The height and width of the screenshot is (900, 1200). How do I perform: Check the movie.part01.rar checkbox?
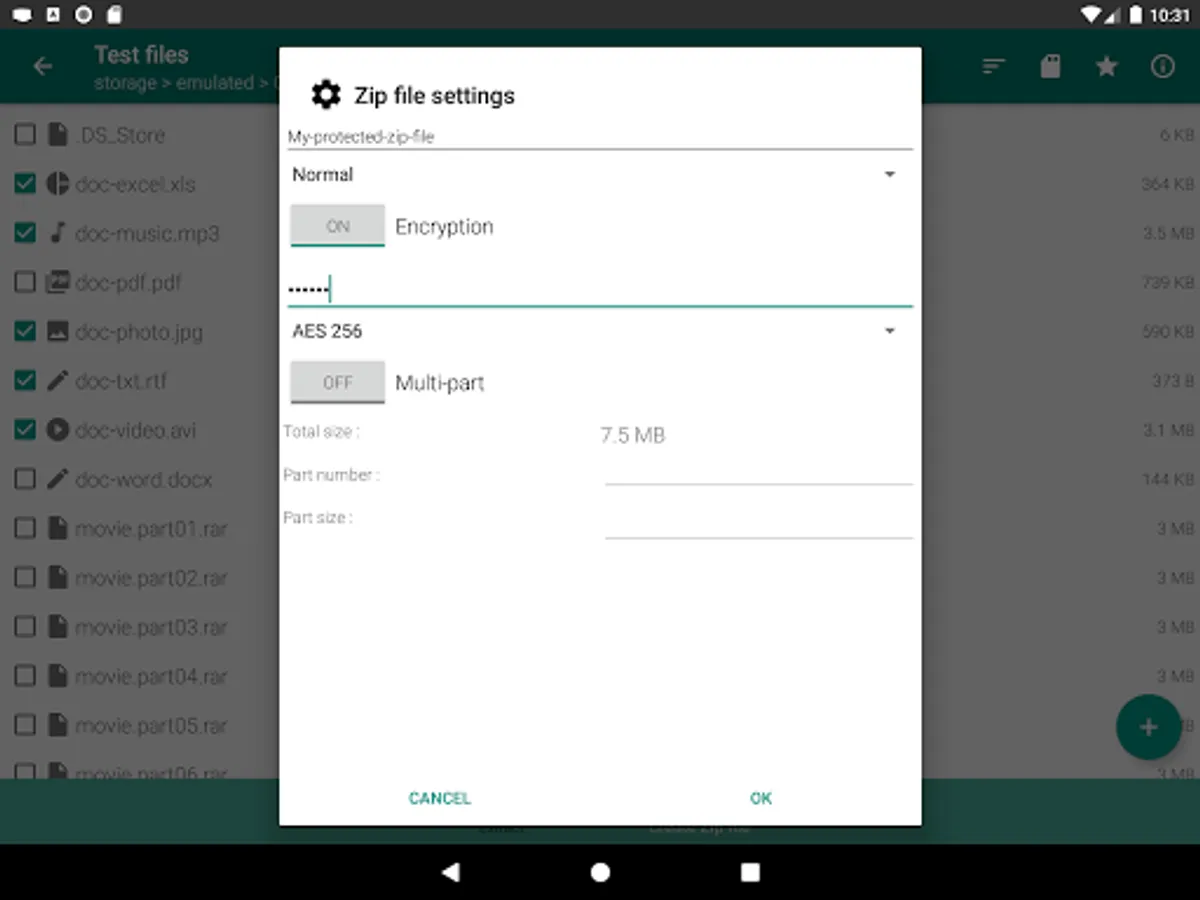click(x=25, y=528)
